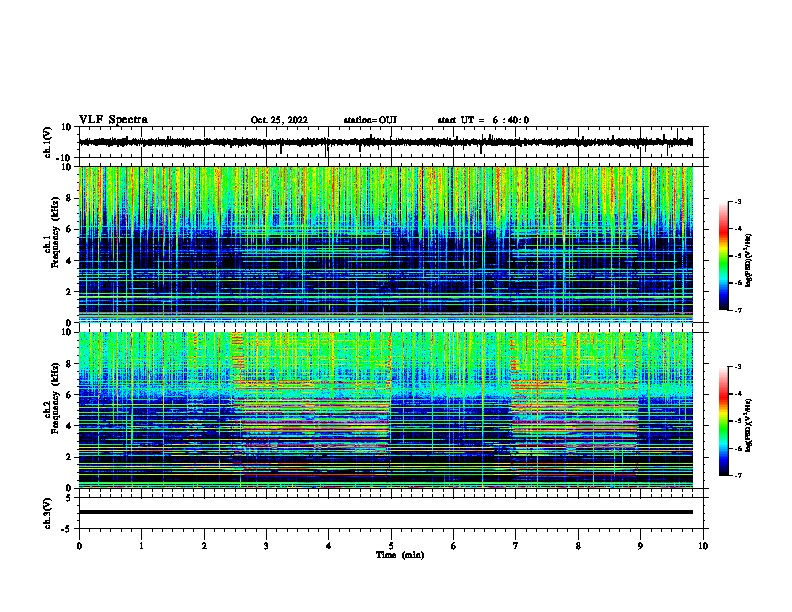Image resolution: width=792 pixels, height=612 pixels.
Task: Click the "VLF Spectra" plot title
Action: coord(113,120)
